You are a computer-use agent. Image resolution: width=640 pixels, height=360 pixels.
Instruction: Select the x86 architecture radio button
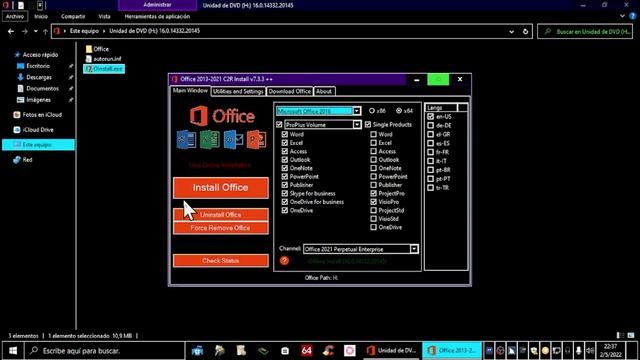[372, 111]
